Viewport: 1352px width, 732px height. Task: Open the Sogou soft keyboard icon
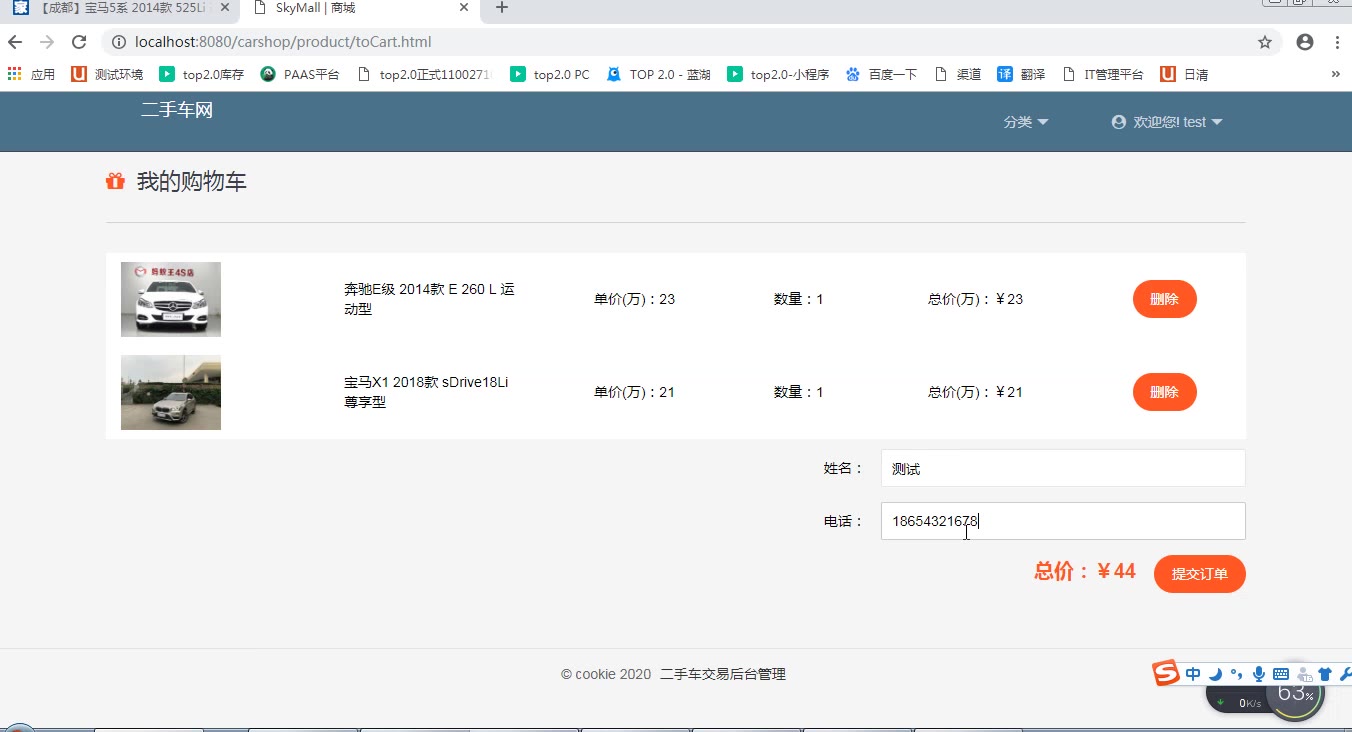1281,674
